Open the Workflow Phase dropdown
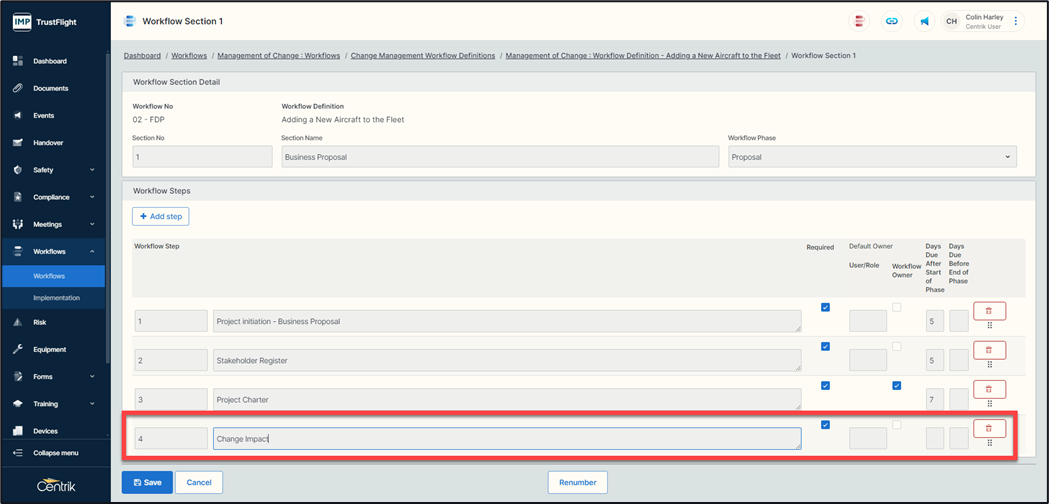Screen dimensions: 1049x504 click(x=871, y=157)
